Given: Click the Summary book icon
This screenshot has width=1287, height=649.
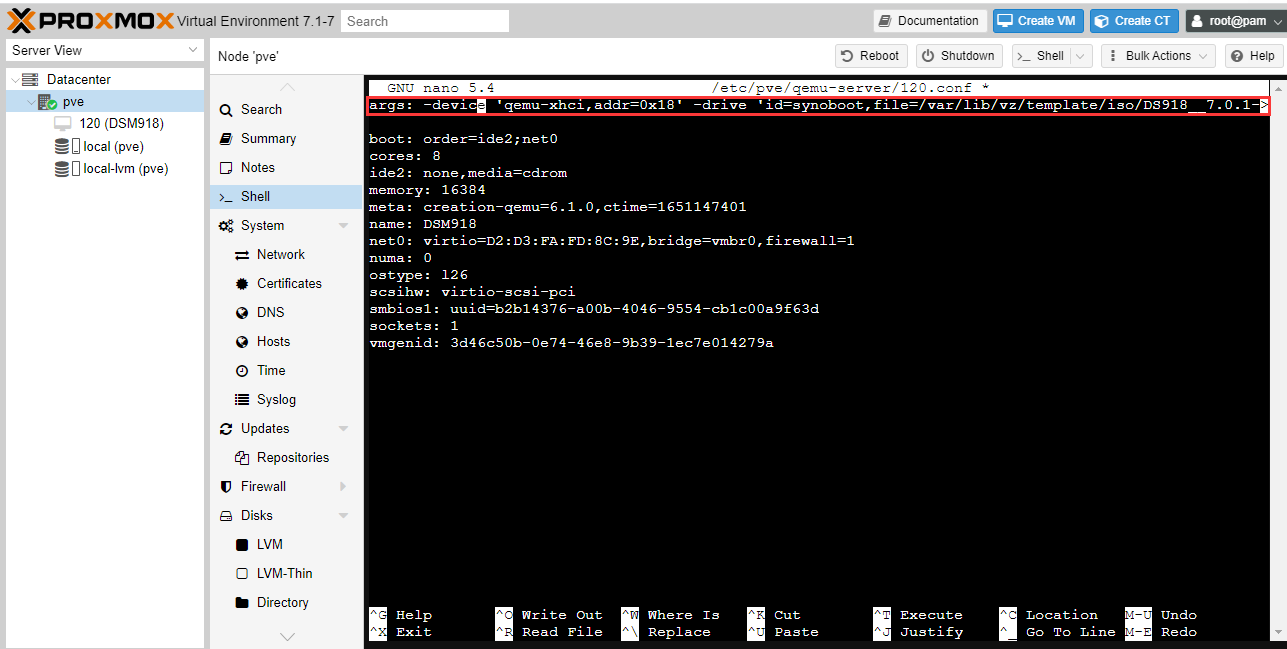Looking at the screenshot, I should pos(226,139).
